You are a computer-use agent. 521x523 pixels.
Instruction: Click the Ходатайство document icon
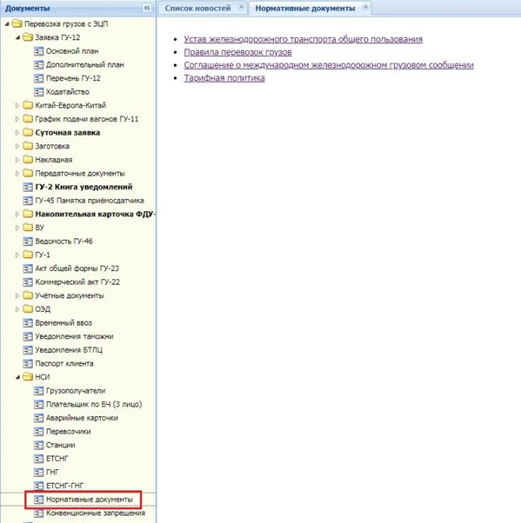(39, 92)
